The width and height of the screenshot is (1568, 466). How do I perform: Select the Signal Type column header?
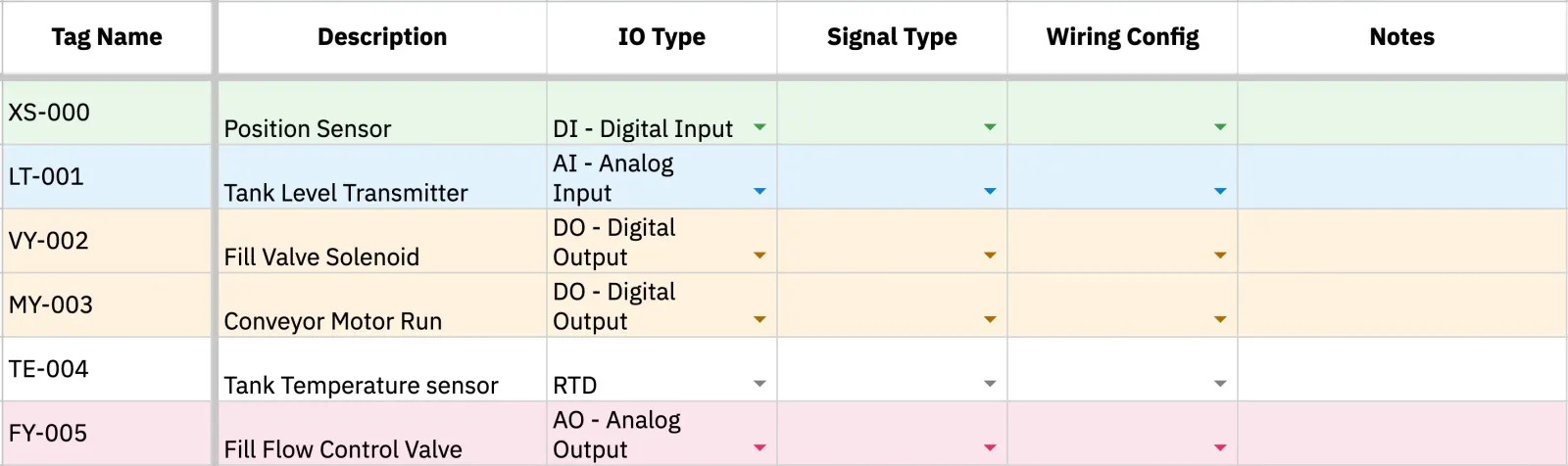[x=892, y=37]
